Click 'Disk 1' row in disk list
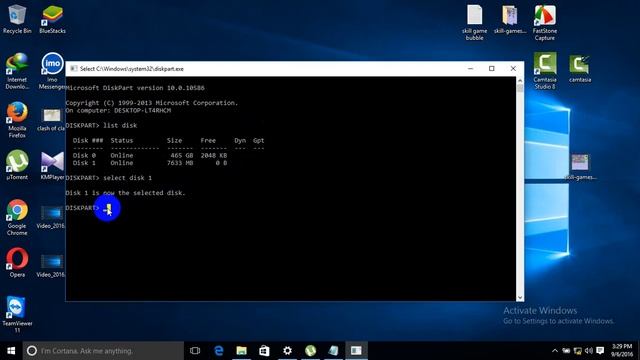The width and height of the screenshot is (640, 360). pyautogui.click(x=150, y=163)
